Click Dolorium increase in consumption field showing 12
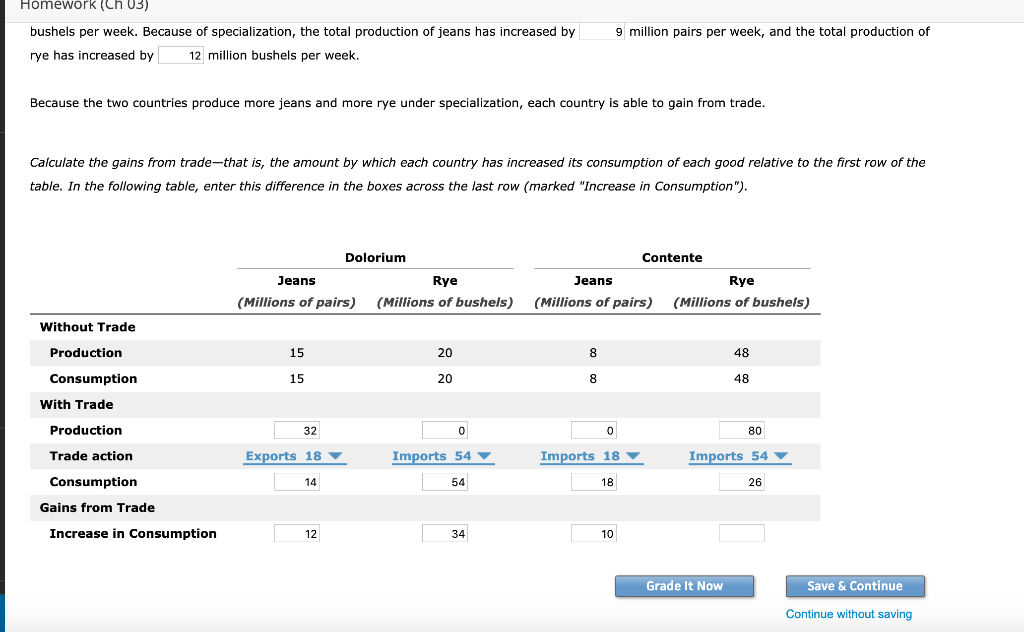Image resolution: width=1024 pixels, height=632 pixels. pyautogui.click(x=296, y=533)
